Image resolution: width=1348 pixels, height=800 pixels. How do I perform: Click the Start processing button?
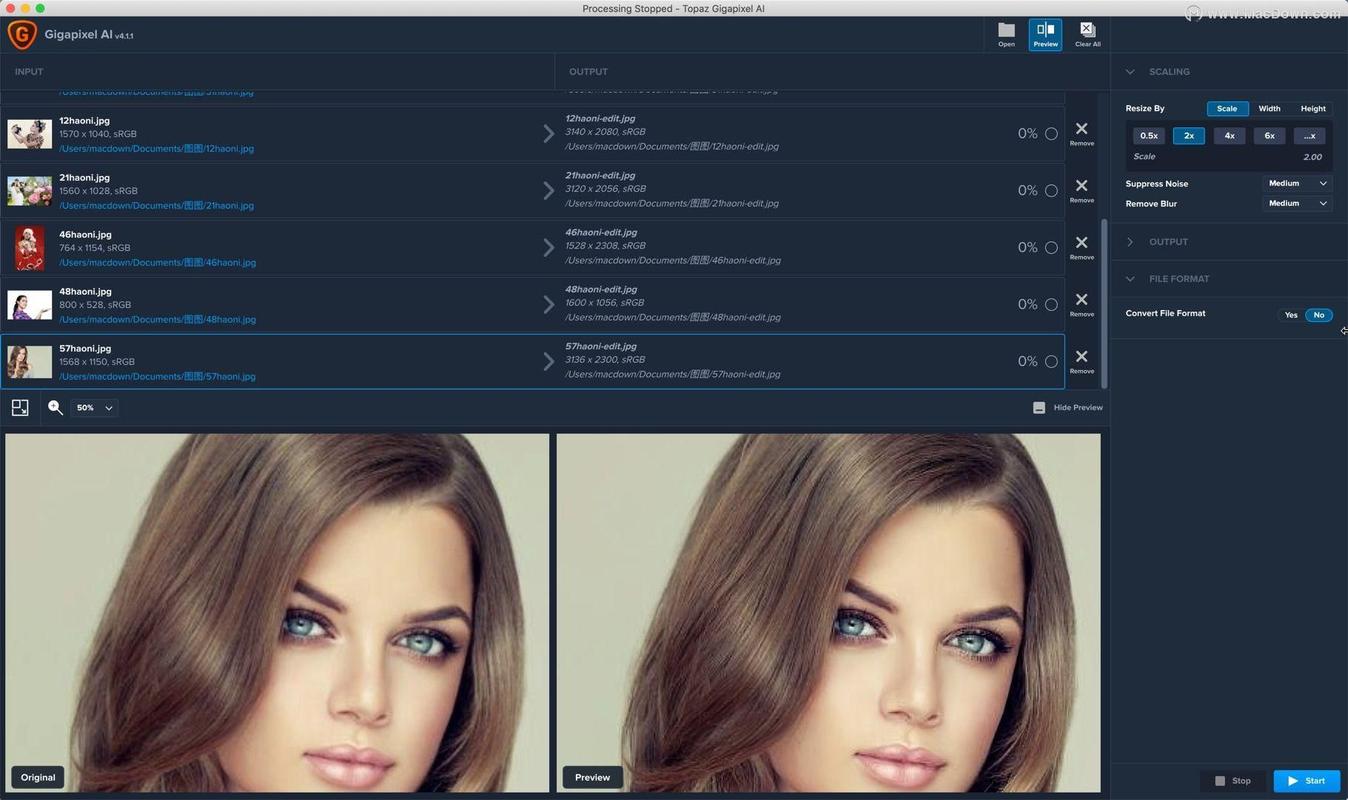tap(1306, 781)
